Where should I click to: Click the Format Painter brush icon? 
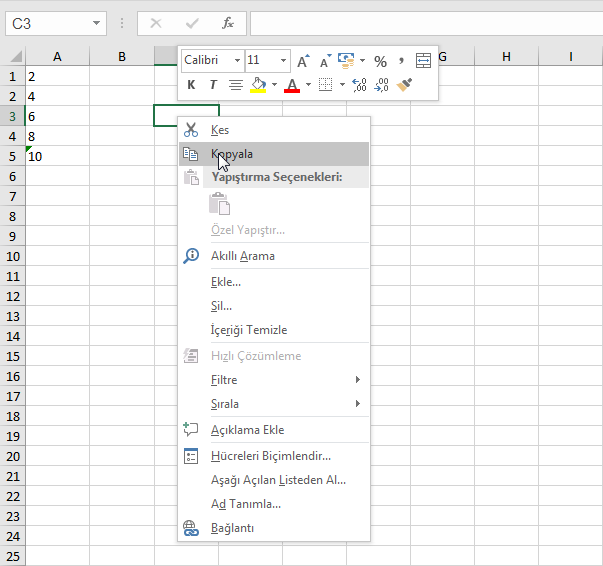(x=404, y=85)
